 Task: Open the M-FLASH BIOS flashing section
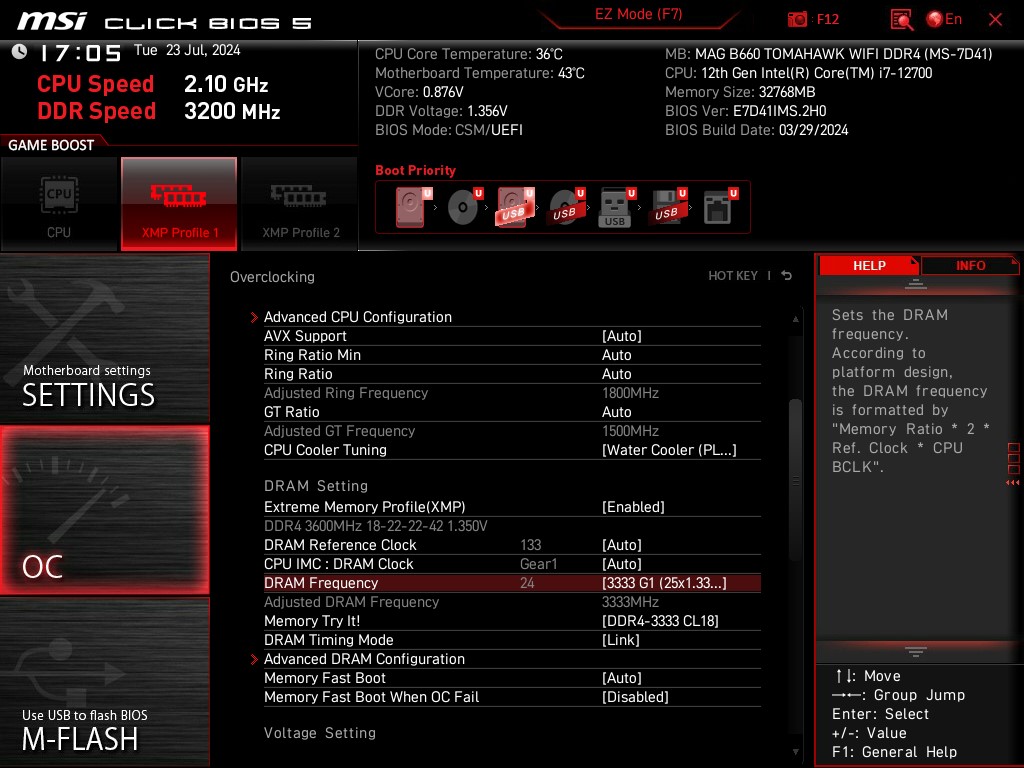(x=104, y=682)
